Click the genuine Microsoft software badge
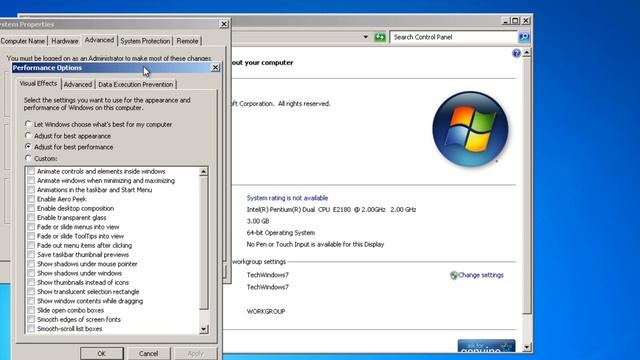 point(486,346)
